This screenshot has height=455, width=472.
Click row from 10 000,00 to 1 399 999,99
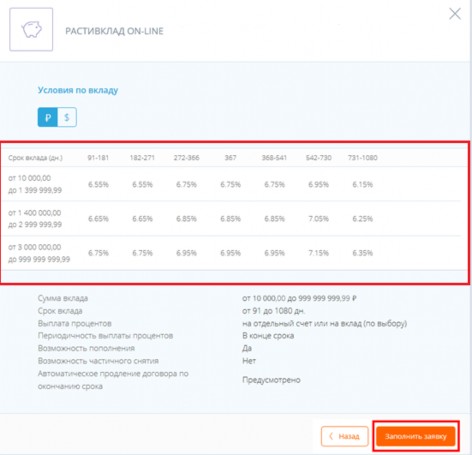231,184
